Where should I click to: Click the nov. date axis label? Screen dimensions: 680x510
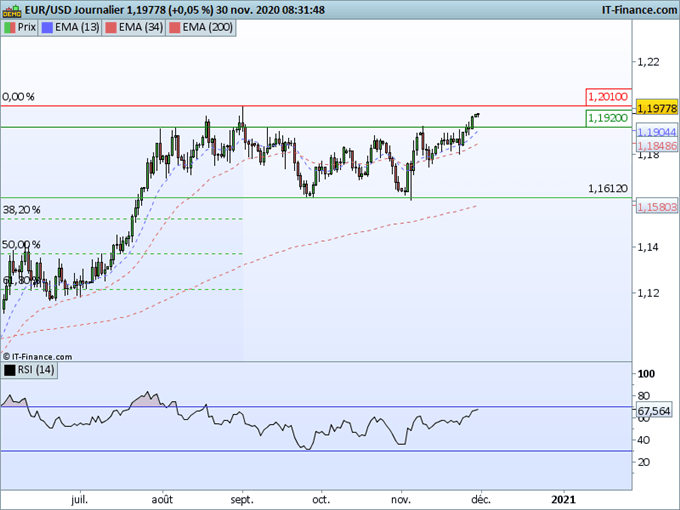coord(401,500)
